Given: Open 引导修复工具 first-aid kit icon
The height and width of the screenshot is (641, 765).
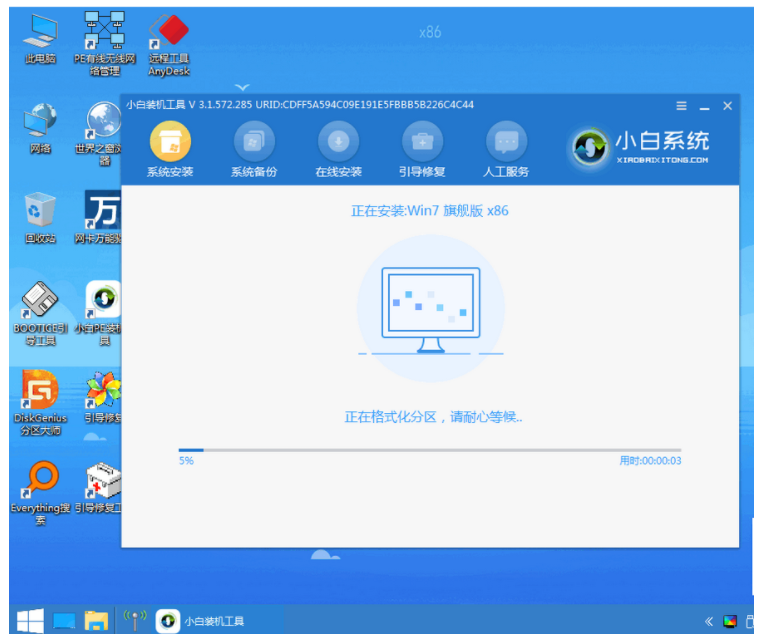Looking at the screenshot, I should coord(100,488).
